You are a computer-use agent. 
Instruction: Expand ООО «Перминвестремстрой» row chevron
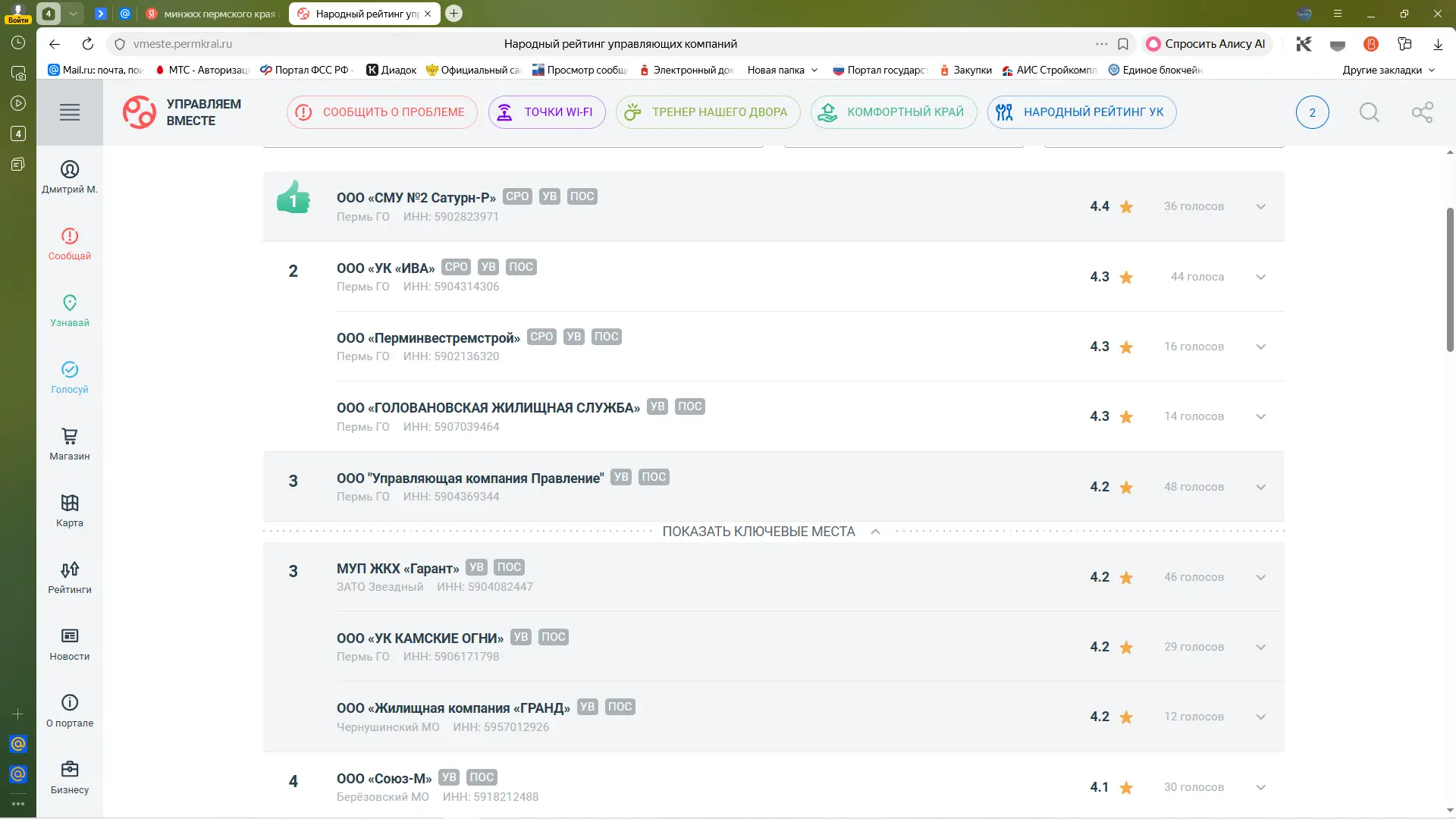click(x=1260, y=347)
